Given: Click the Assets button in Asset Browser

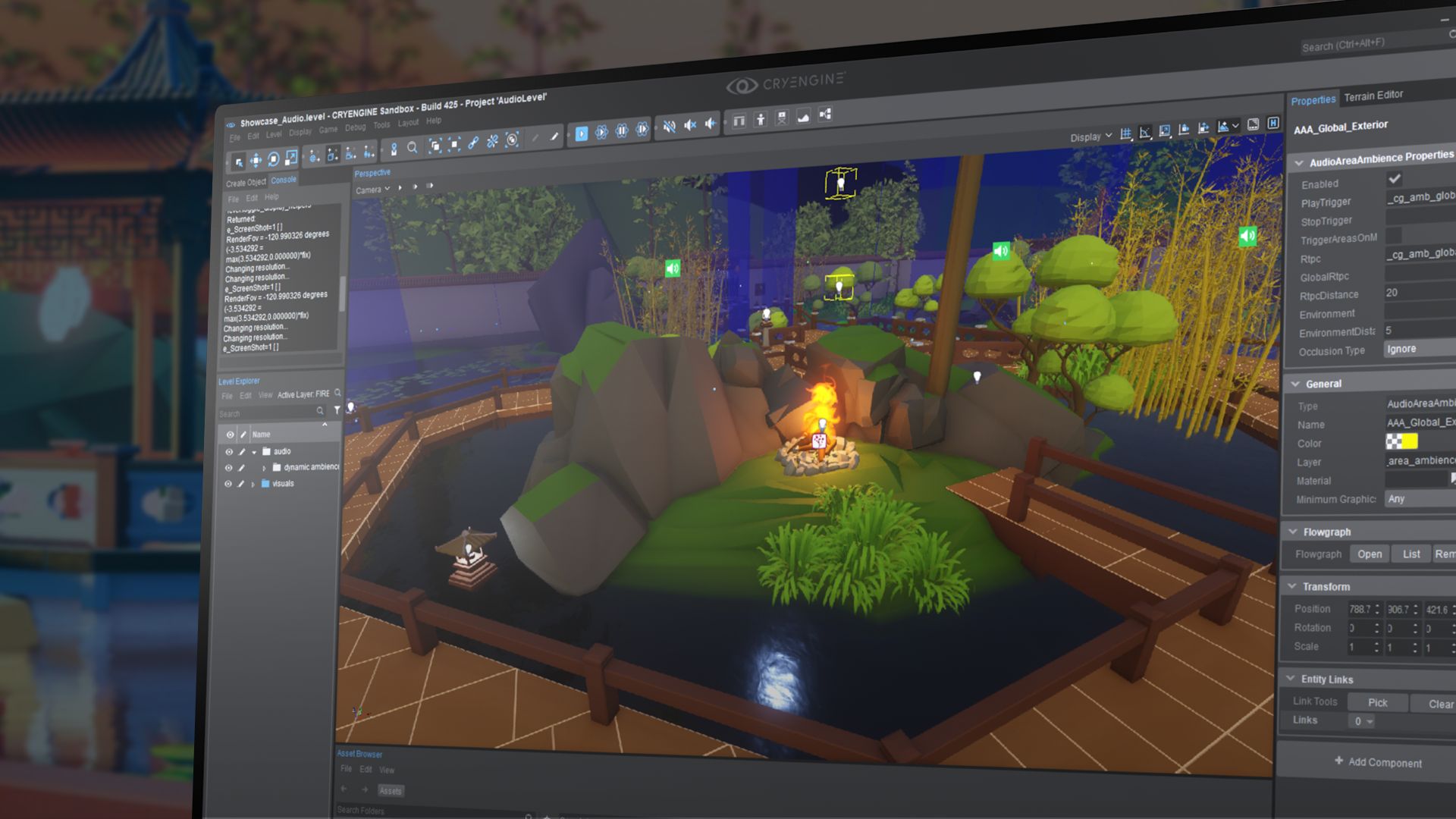Looking at the screenshot, I should [x=391, y=791].
